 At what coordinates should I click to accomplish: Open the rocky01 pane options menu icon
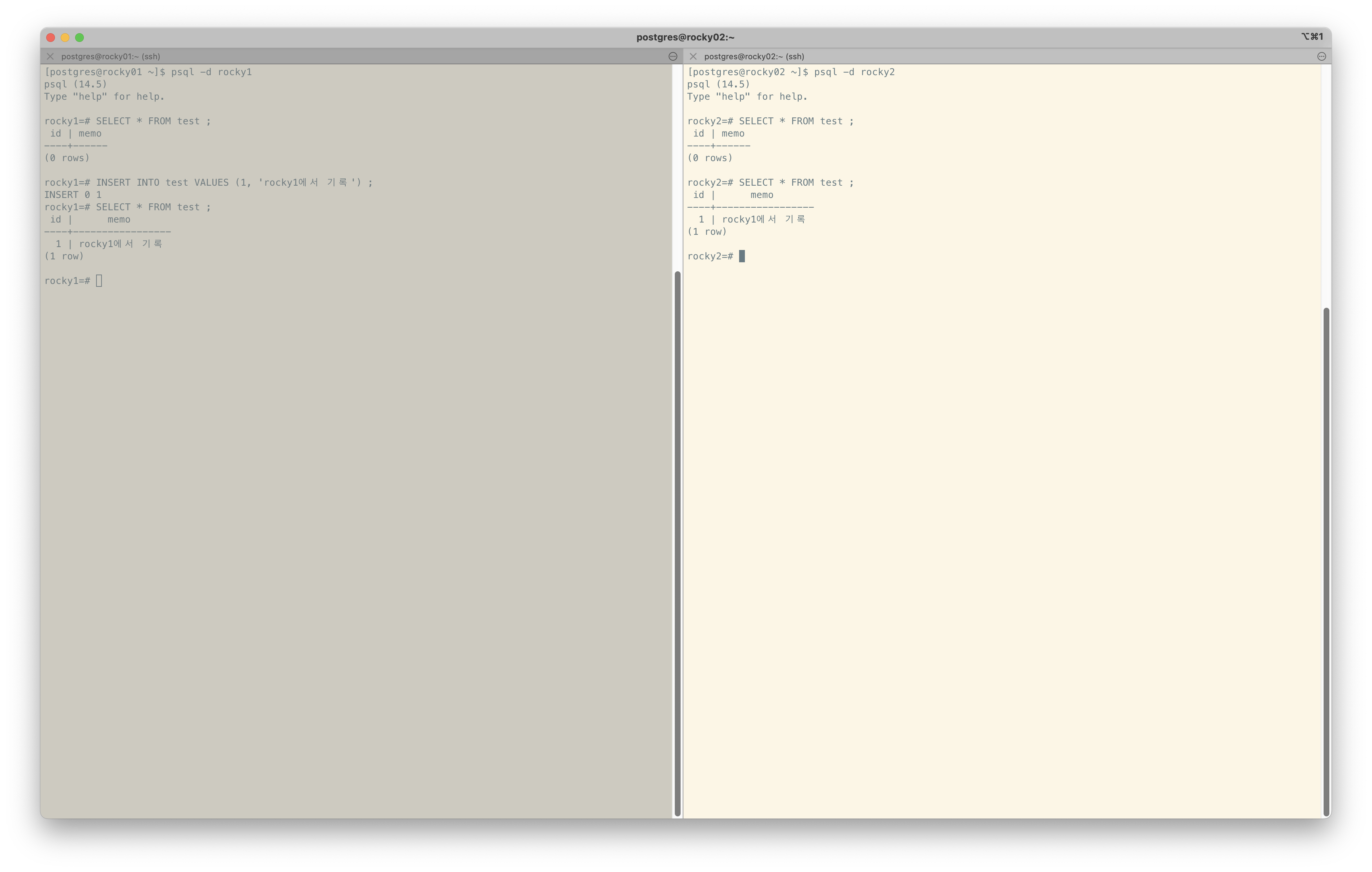pos(672,56)
